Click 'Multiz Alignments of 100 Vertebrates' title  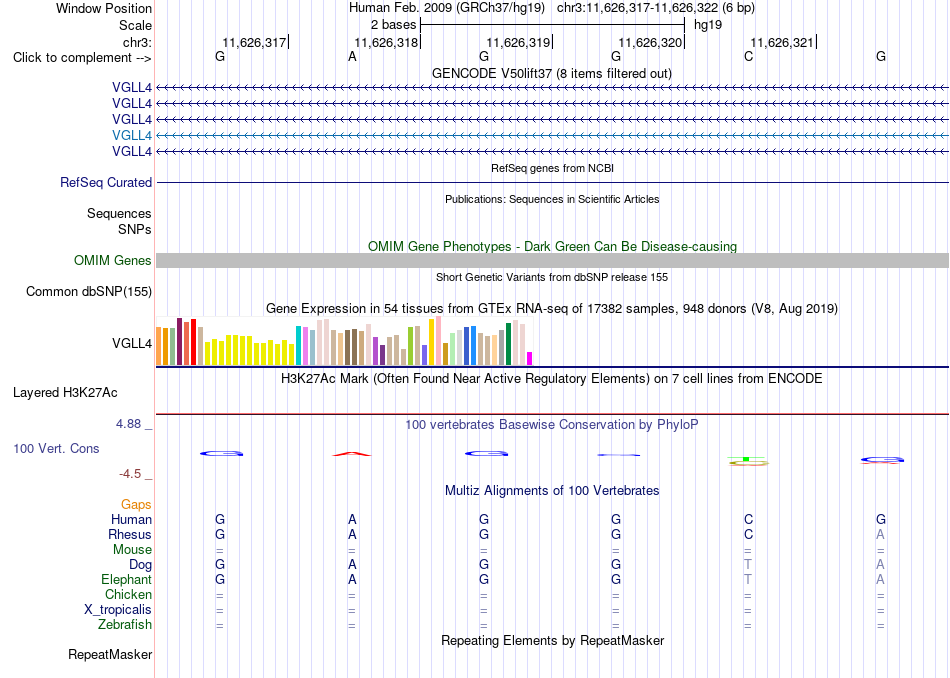pos(552,491)
